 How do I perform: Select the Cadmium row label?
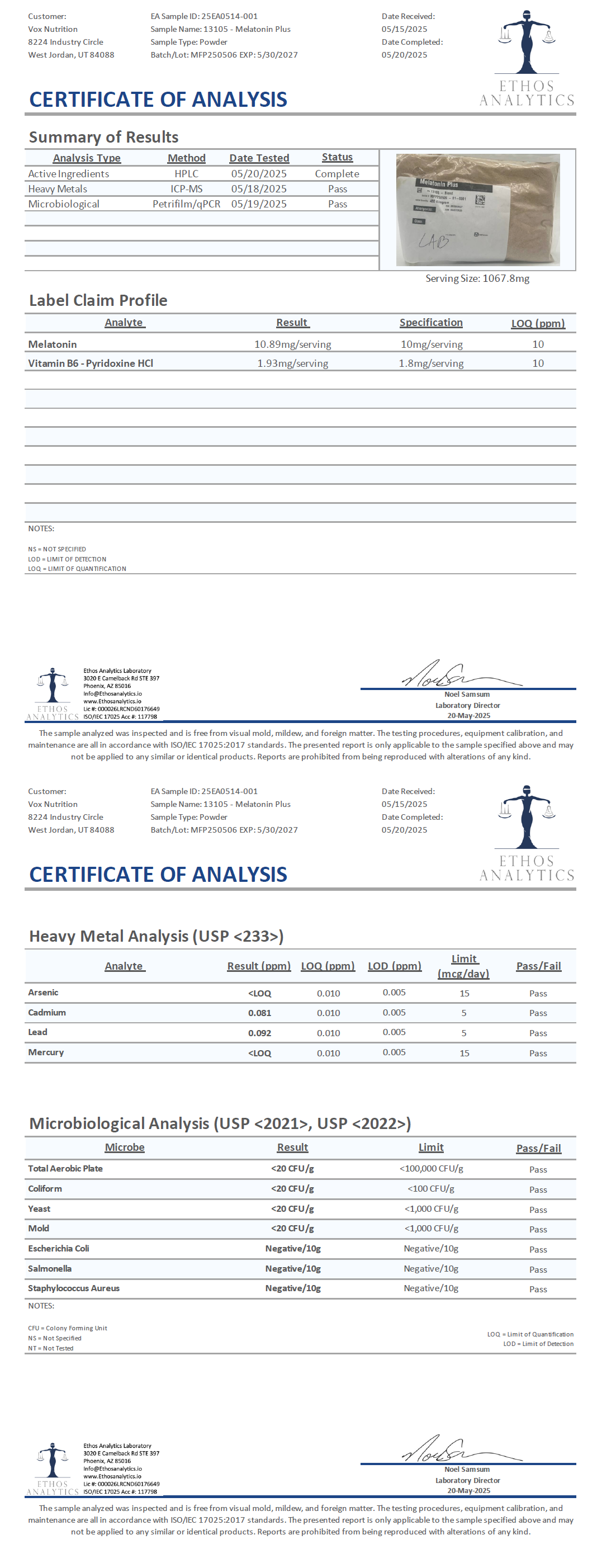tap(47, 1012)
